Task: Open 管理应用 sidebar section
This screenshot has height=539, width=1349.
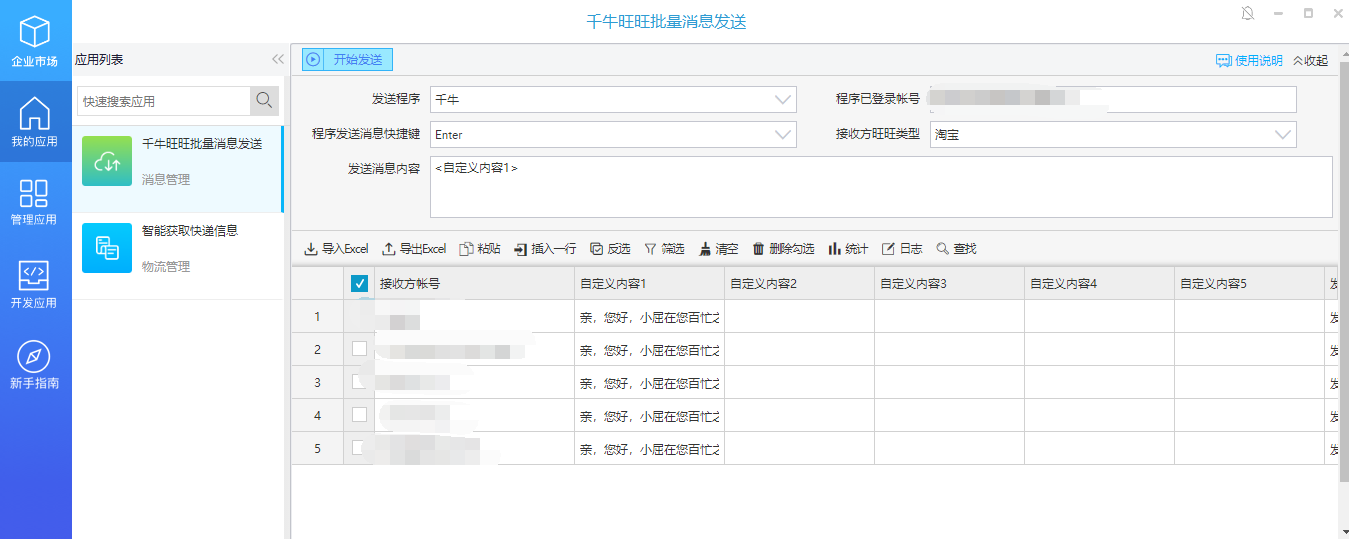Action: pyautogui.click(x=35, y=202)
